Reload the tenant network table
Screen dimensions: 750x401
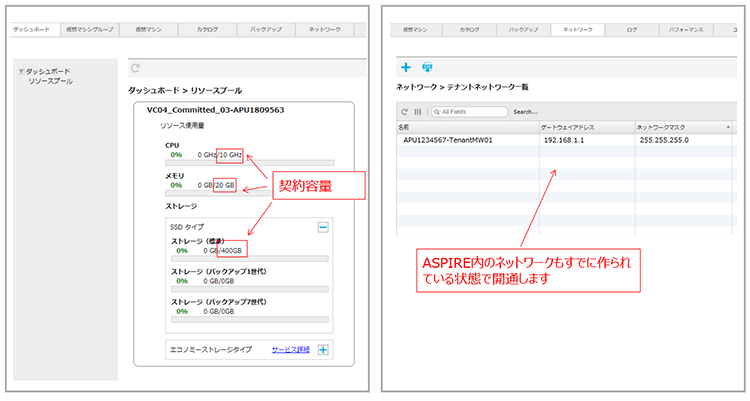404,112
